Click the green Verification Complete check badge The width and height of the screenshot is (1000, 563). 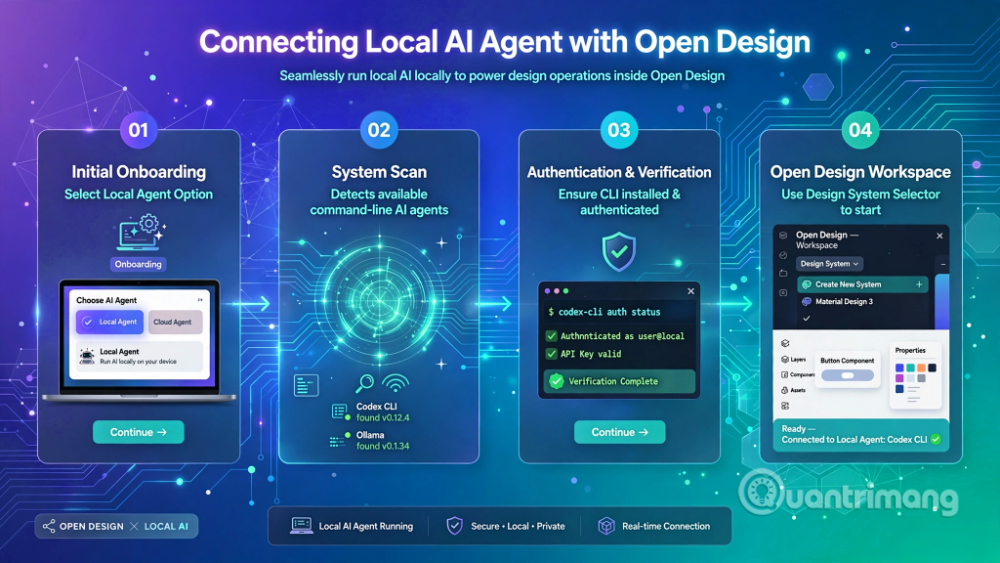[x=557, y=381]
